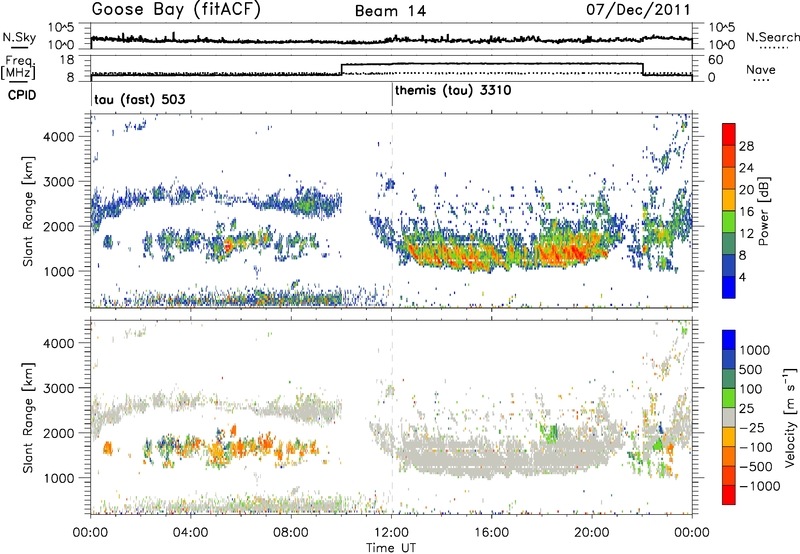Click the frequency step-down near 22:00 UT
This screenshot has width=800, height=554.
point(643,69)
